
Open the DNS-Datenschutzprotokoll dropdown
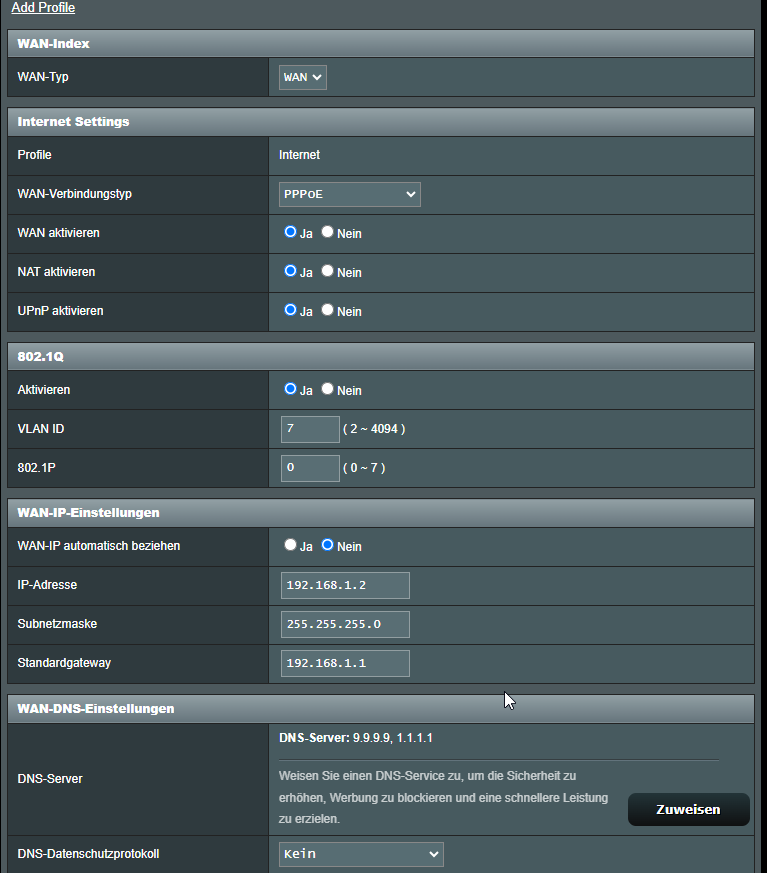[361, 854]
